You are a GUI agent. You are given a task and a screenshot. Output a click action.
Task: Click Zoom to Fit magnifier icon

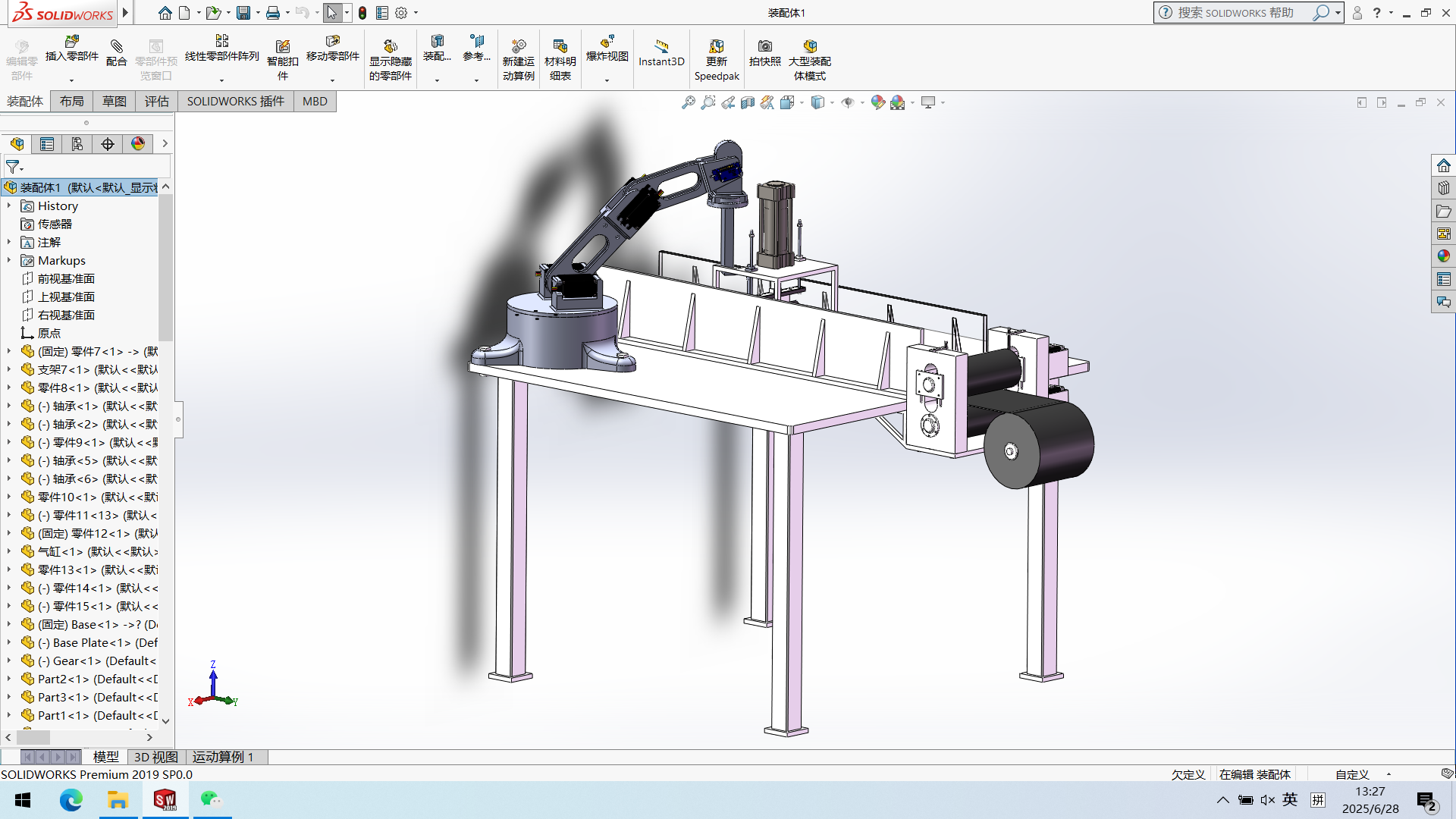[x=688, y=102]
